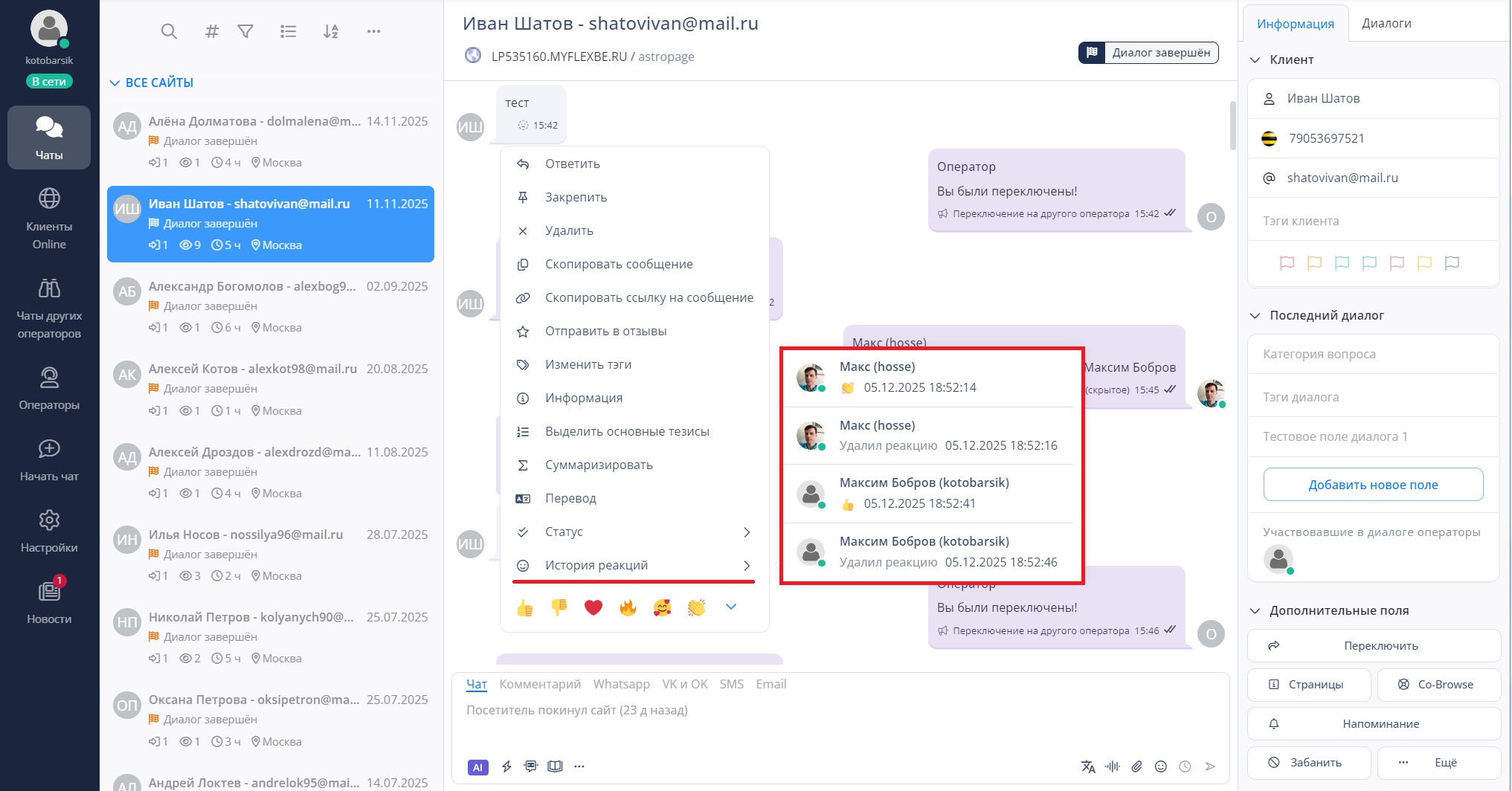The height and width of the screenshot is (791, 1512).
Task: Click the Забанить button
Action: pyautogui.click(x=1309, y=763)
